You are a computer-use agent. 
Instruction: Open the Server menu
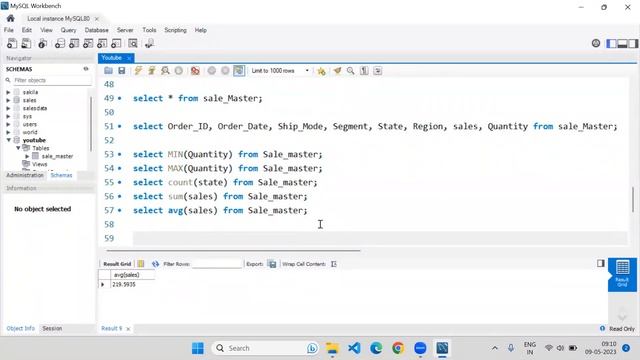pos(125,30)
